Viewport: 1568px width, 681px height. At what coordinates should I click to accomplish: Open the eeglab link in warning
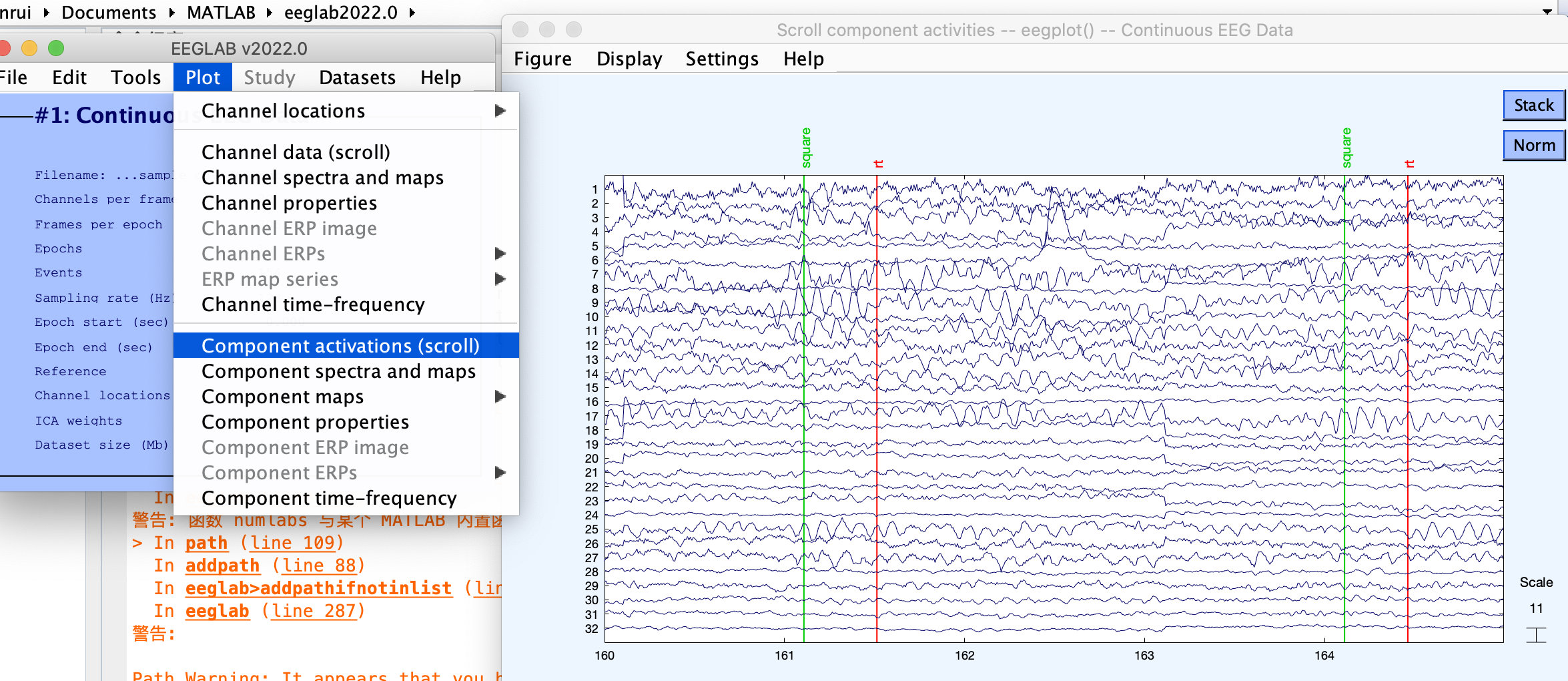(x=217, y=611)
